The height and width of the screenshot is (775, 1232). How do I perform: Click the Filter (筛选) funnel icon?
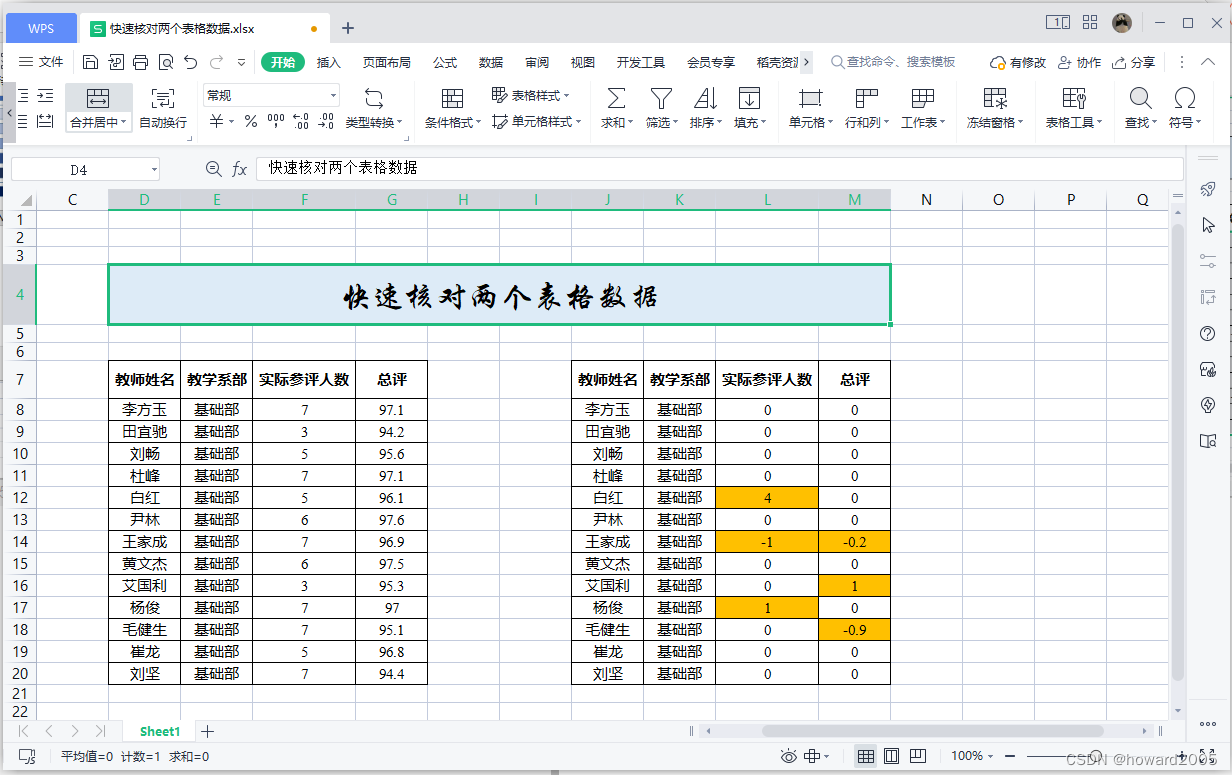[661, 98]
